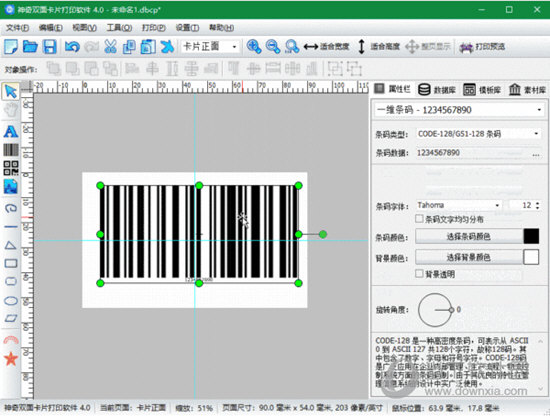
Task: Click the barcode's bottom-right resize handle
Action: point(299,283)
